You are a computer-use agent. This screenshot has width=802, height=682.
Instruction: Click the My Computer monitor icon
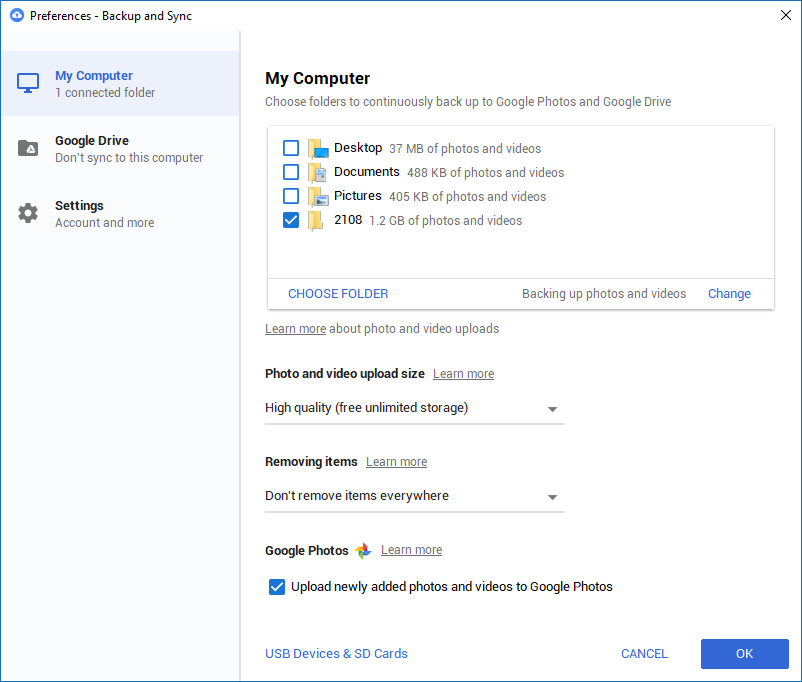click(x=28, y=83)
